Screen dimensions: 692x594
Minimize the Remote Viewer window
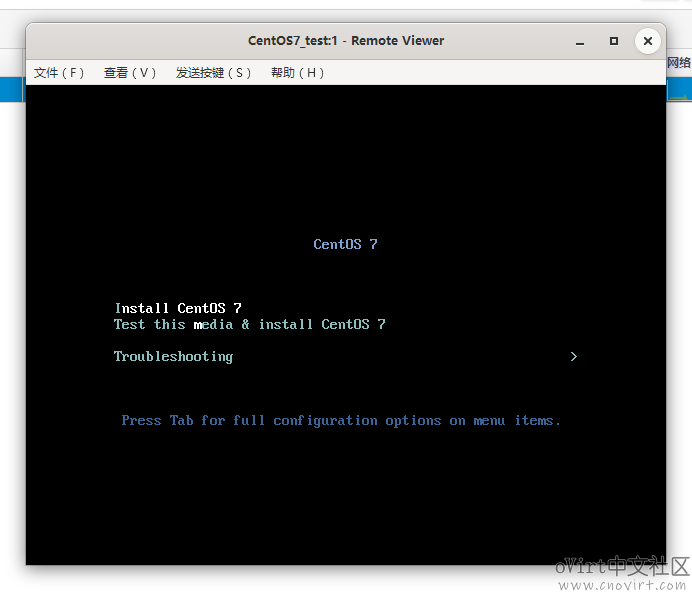click(580, 41)
